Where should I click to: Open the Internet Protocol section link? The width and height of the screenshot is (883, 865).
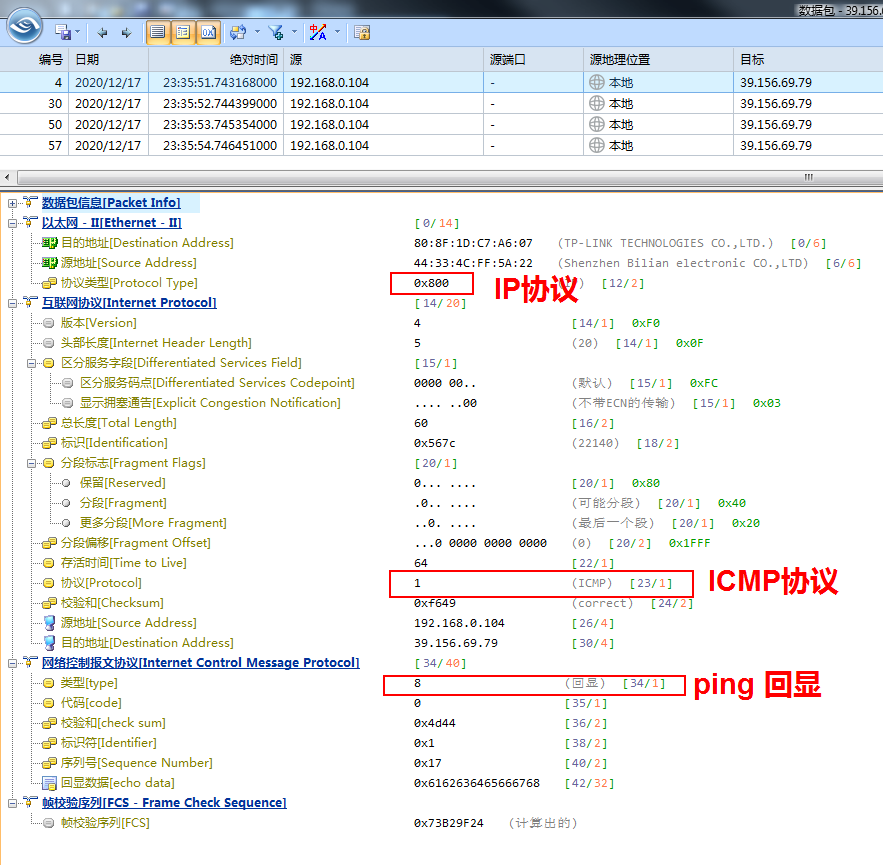click(x=129, y=303)
